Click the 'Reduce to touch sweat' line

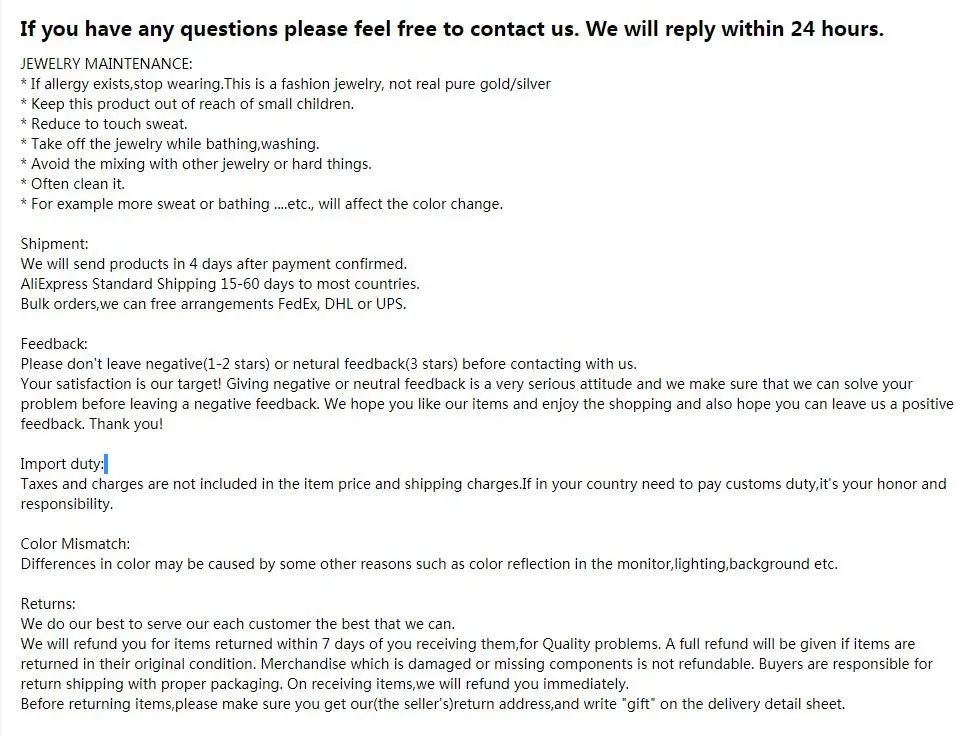coord(104,124)
